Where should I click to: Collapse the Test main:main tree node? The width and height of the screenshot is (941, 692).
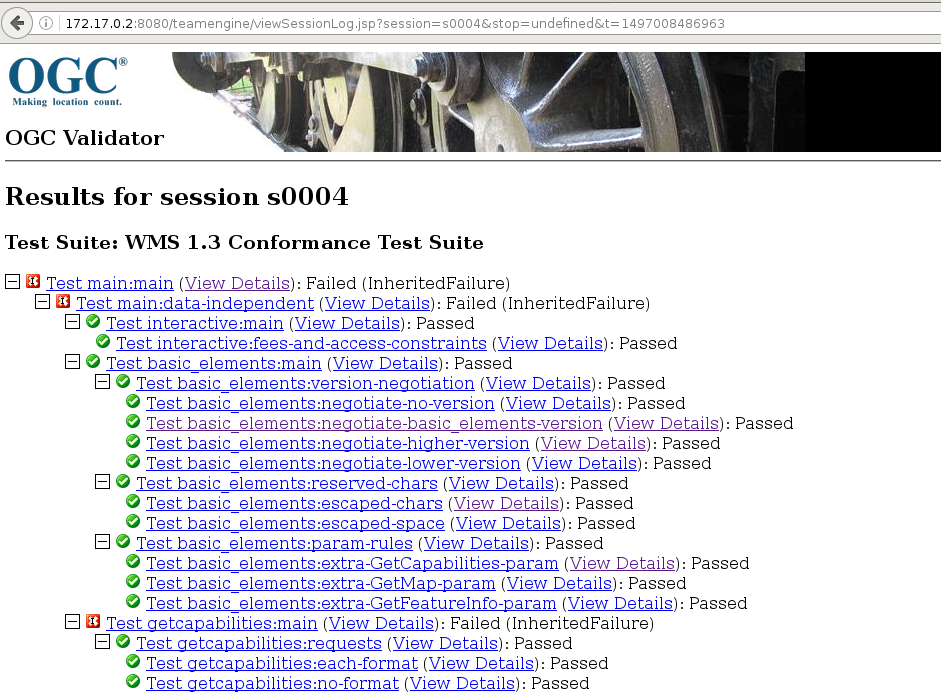[13, 281]
